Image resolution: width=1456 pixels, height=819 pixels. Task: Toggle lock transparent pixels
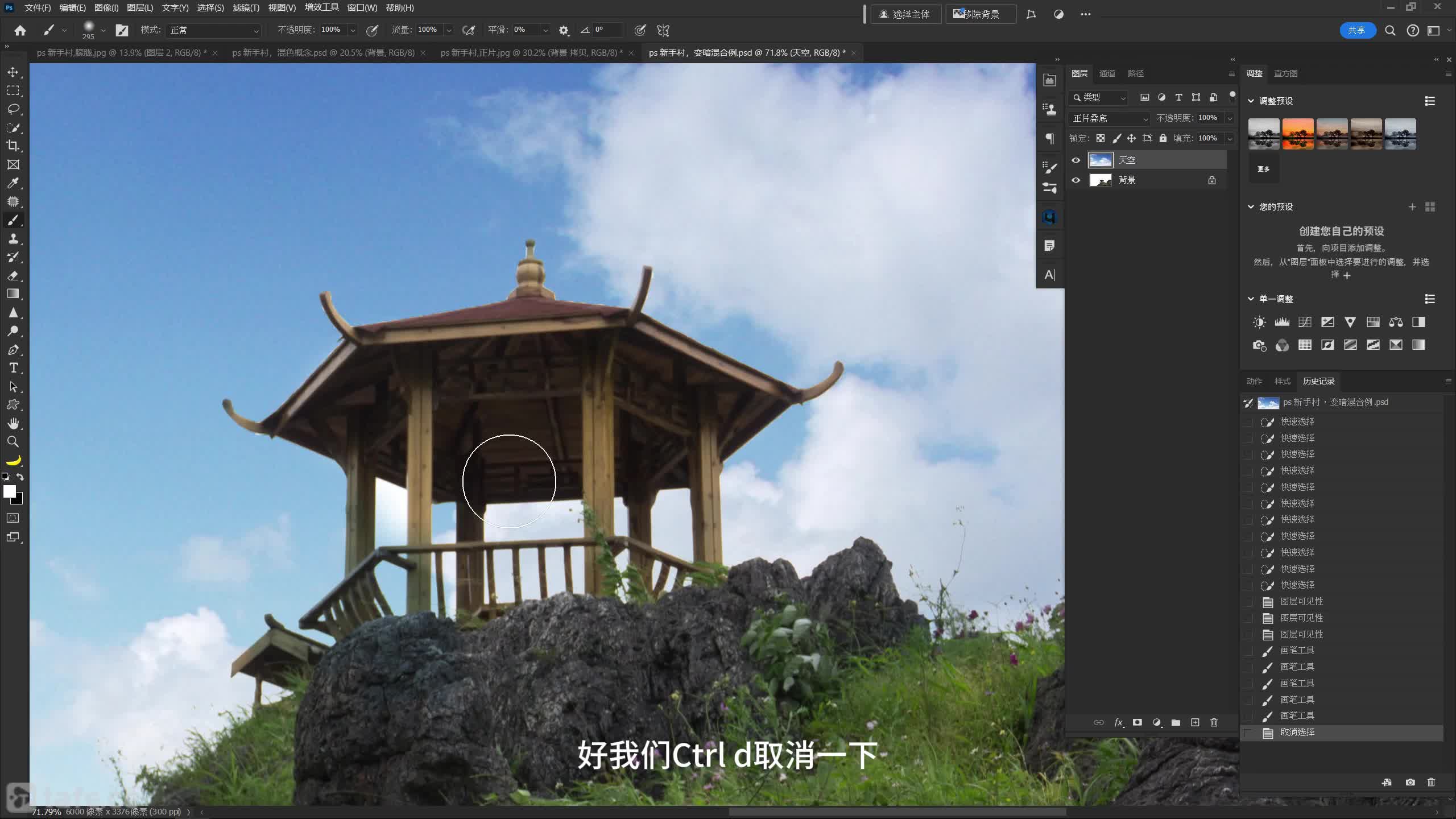click(x=1101, y=138)
